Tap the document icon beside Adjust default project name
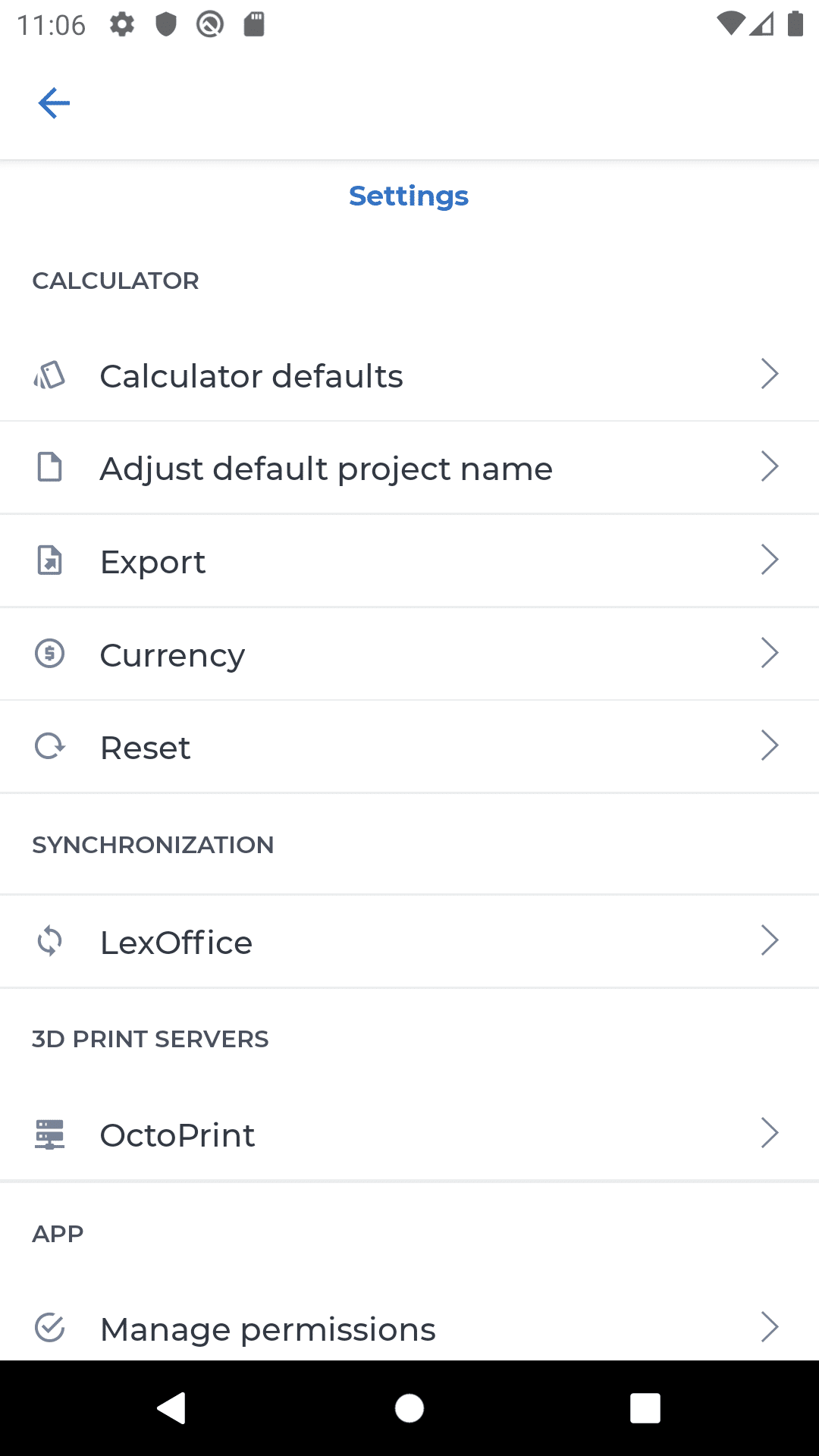819x1456 pixels. [x=49, y=467]
